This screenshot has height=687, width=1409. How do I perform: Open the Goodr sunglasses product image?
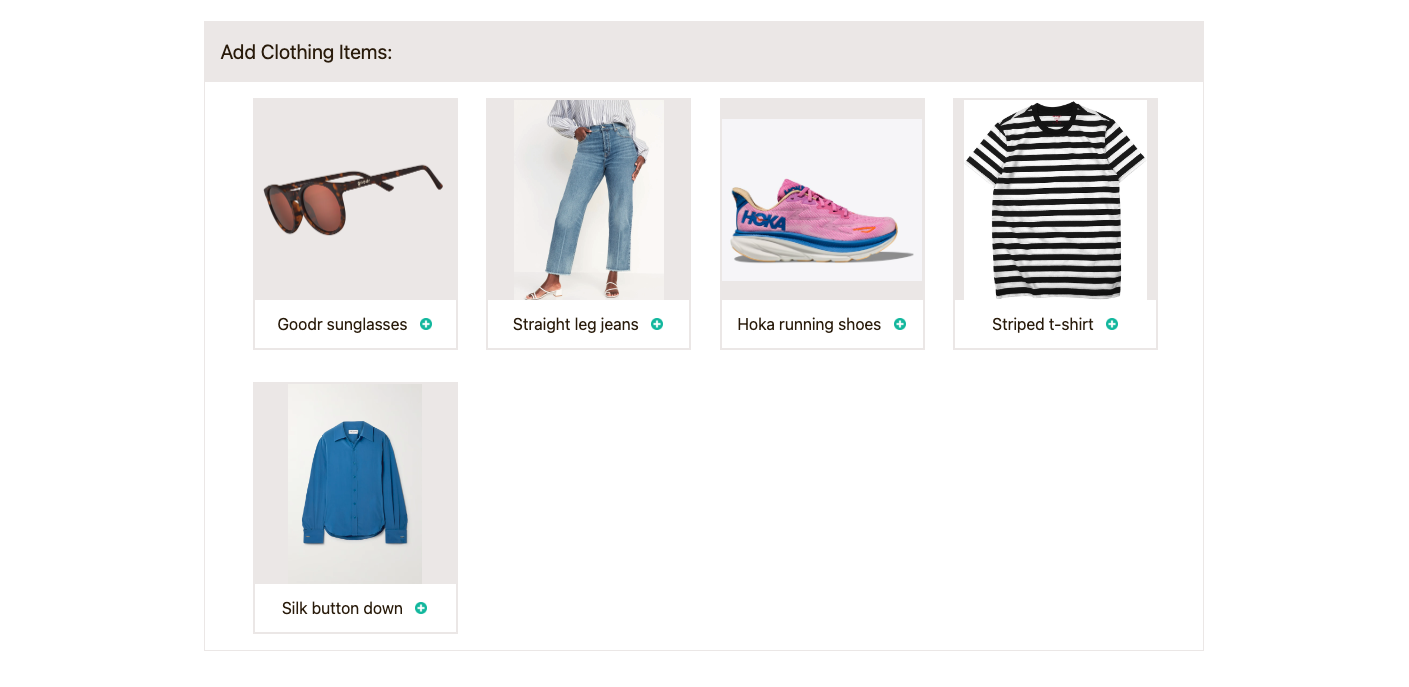(x=355, y=198)
